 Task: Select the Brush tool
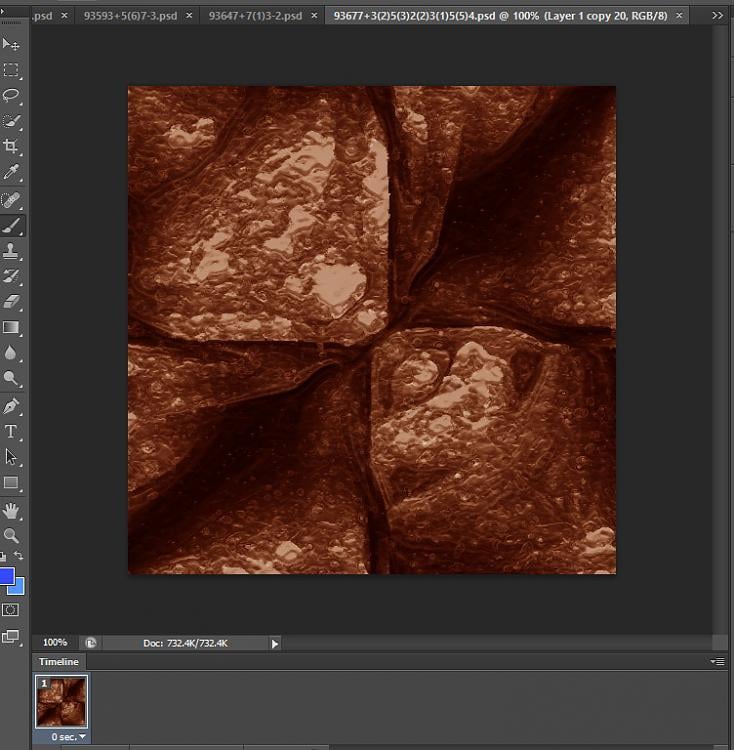(11, 226)
